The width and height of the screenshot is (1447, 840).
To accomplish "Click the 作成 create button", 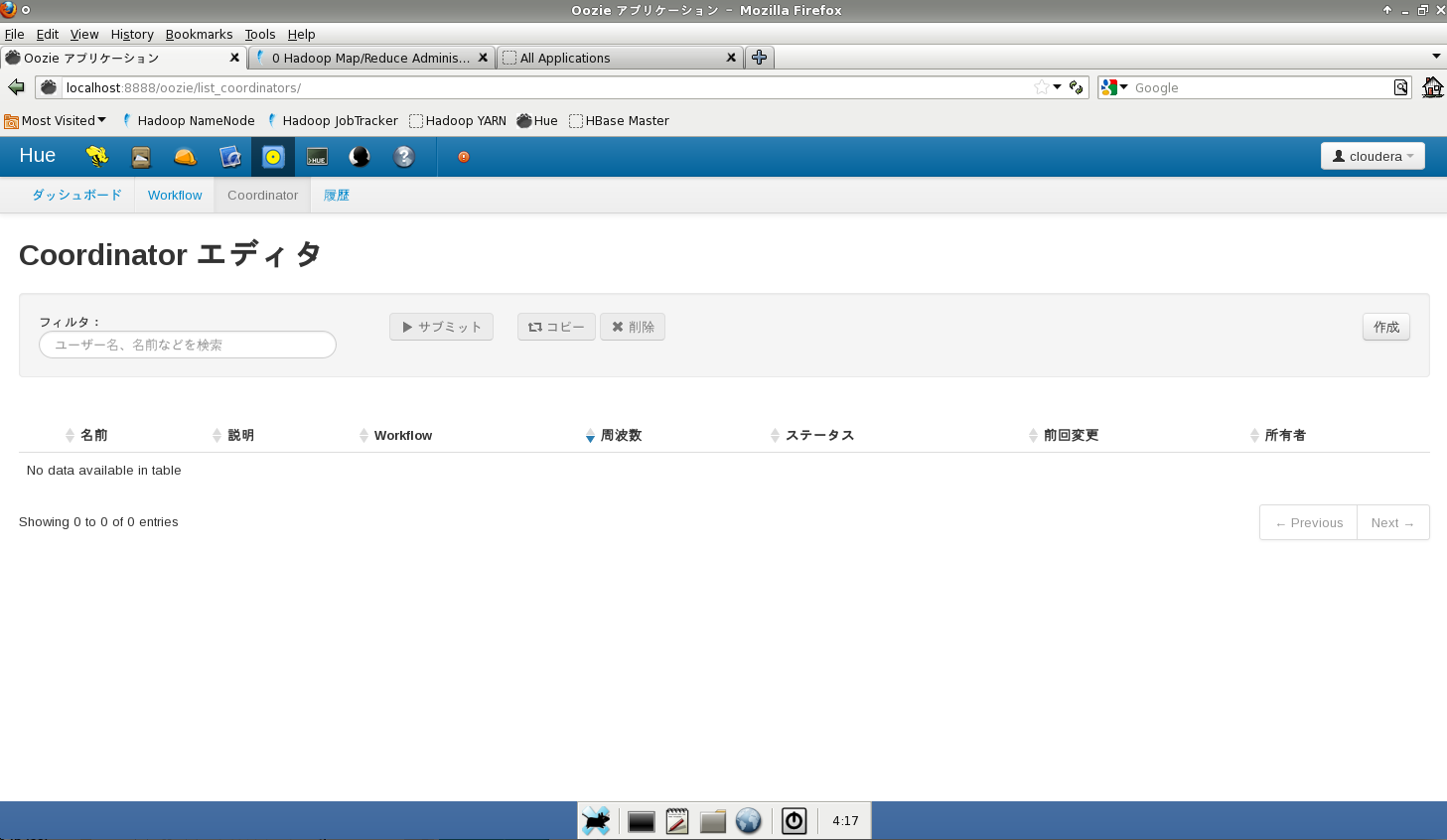I will tap(1386, 327).
